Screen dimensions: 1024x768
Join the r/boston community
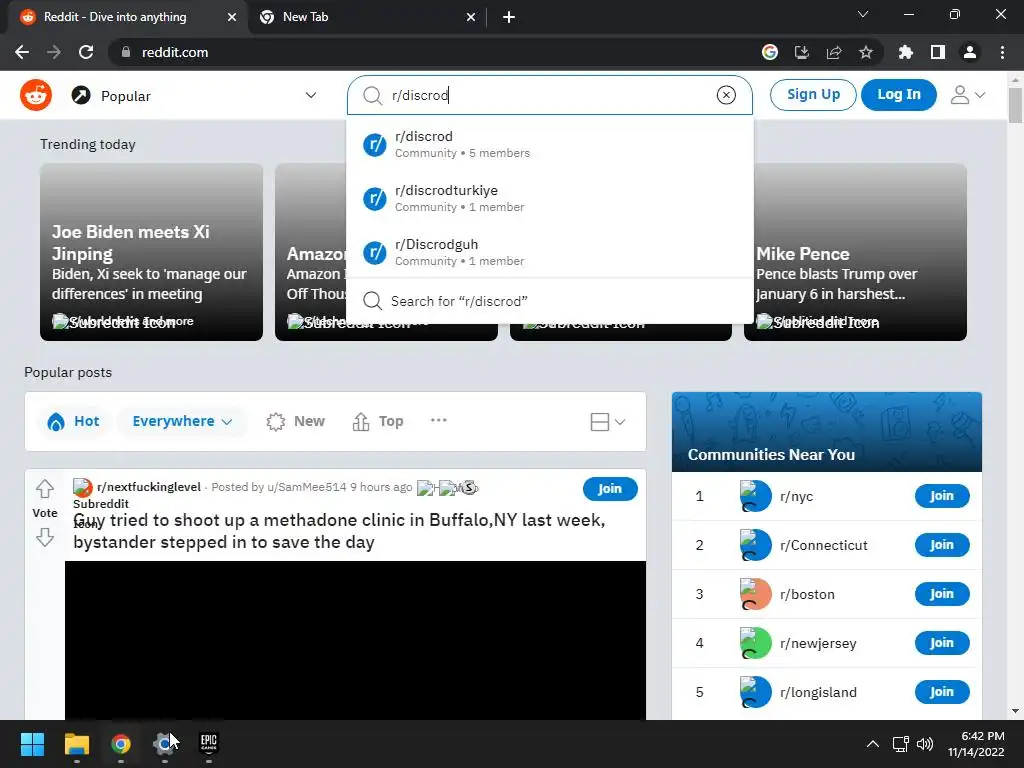coord(942,594)
